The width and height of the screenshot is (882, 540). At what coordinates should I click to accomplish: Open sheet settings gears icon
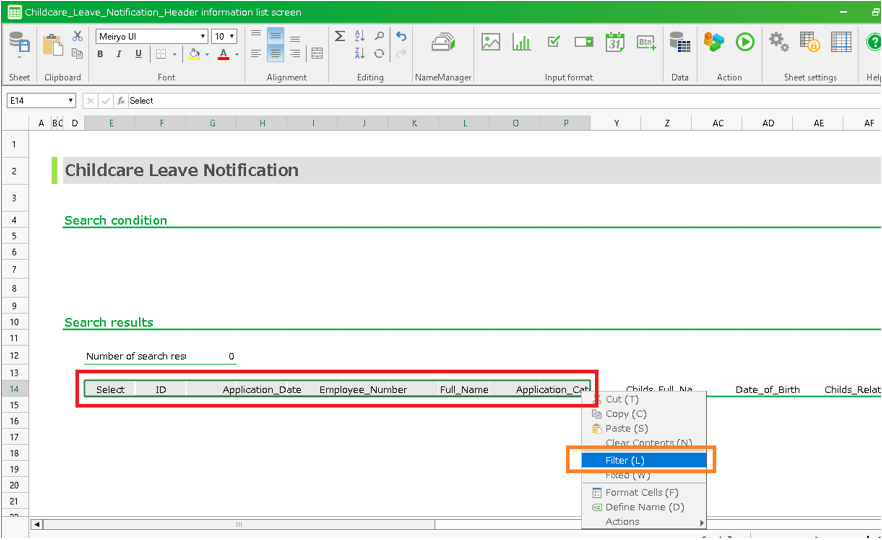tap(778, 42)
